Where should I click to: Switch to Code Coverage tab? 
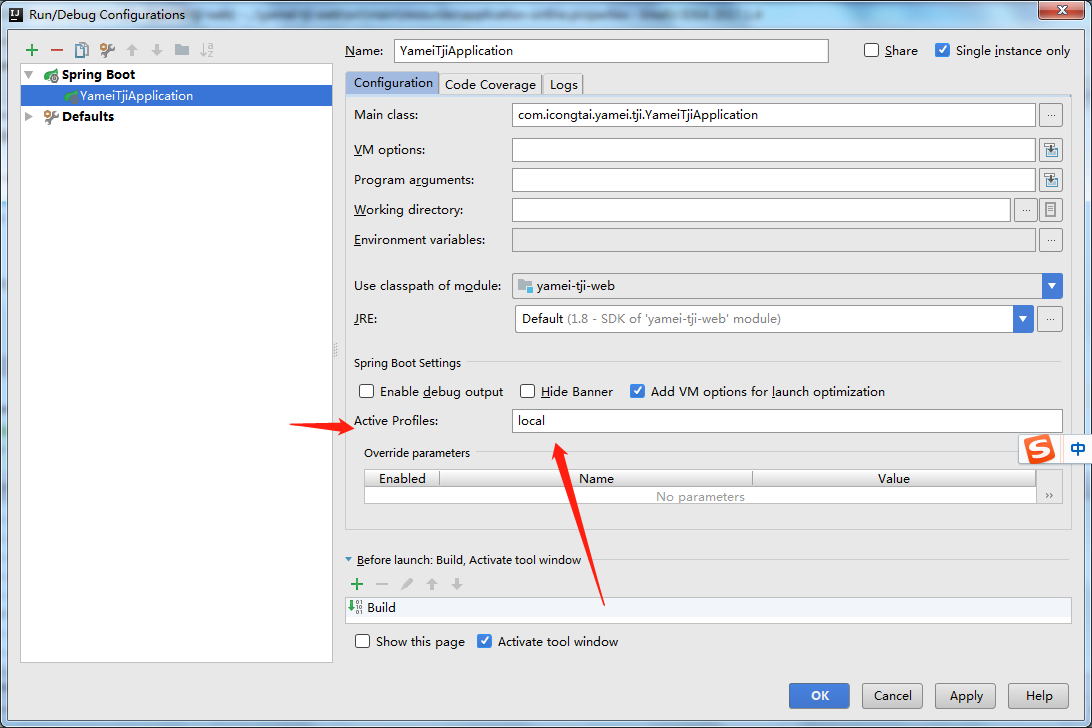[x=490, y=84]
